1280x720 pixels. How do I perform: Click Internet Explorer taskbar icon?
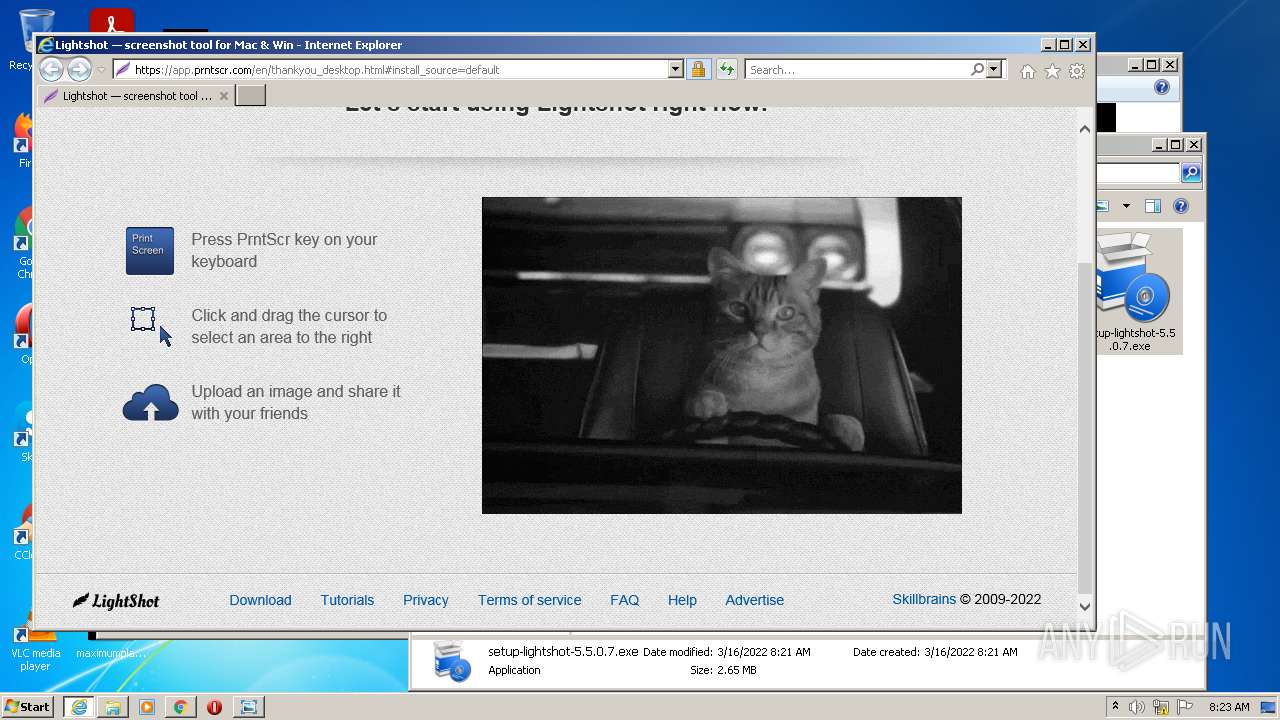79,707
